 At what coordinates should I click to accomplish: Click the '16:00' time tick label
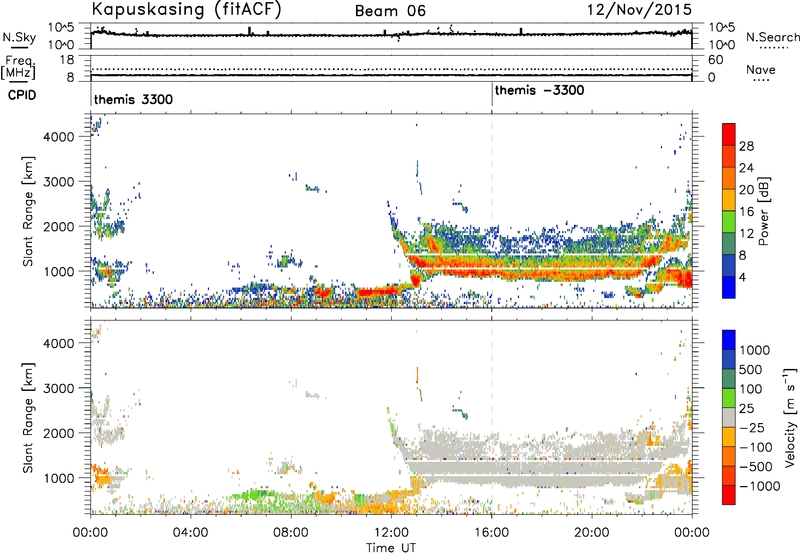[x=491, y=533]
